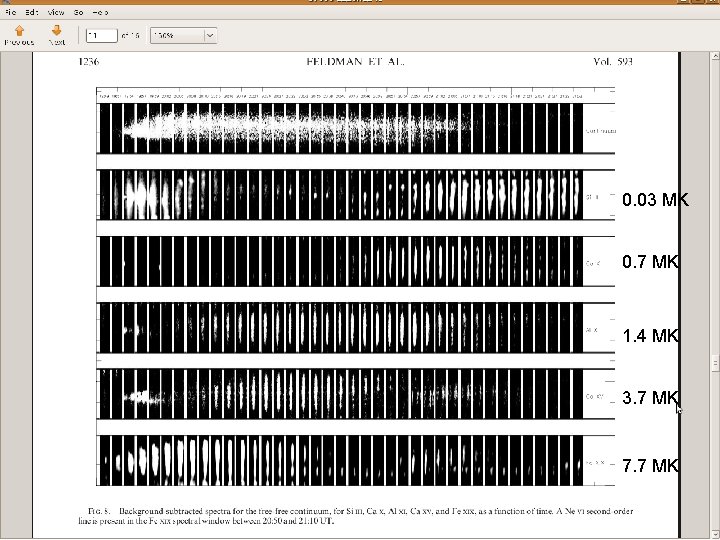The image size is (720, 540).
Task: Open the View menu
Action: (56, 12)
